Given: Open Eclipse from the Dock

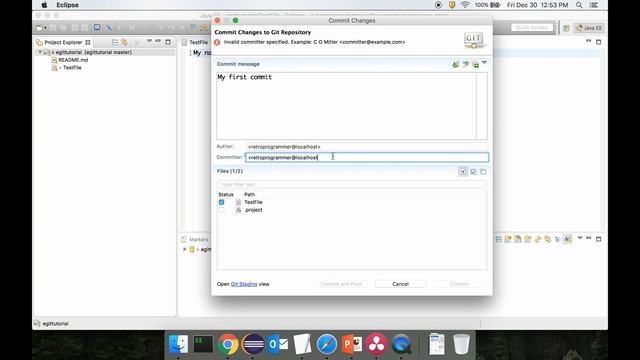Looking at the screenshot, I should [x=253, y=344].
